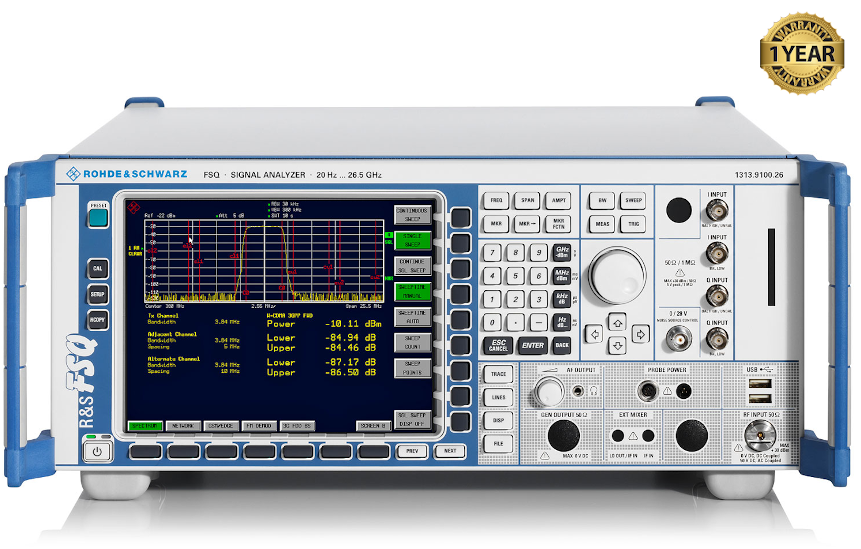Click the right arrow key

pos(640,334)
